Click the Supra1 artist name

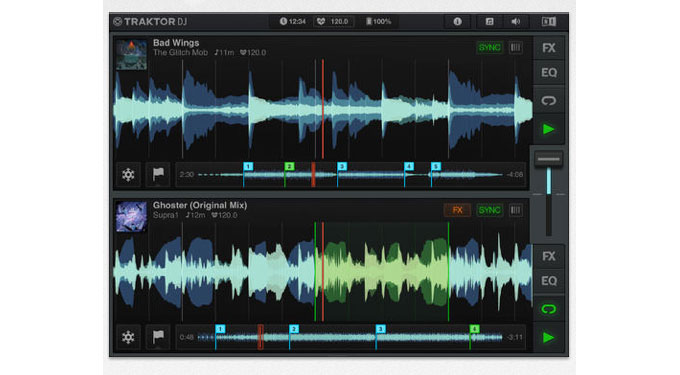pyautogui.click(x=165, y=215)
